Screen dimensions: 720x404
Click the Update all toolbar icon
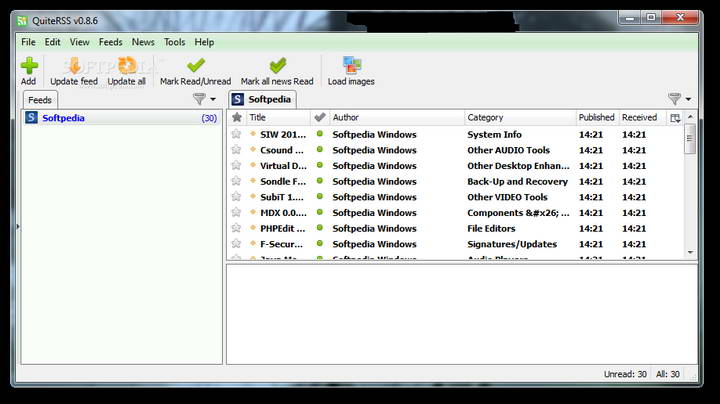127,66
